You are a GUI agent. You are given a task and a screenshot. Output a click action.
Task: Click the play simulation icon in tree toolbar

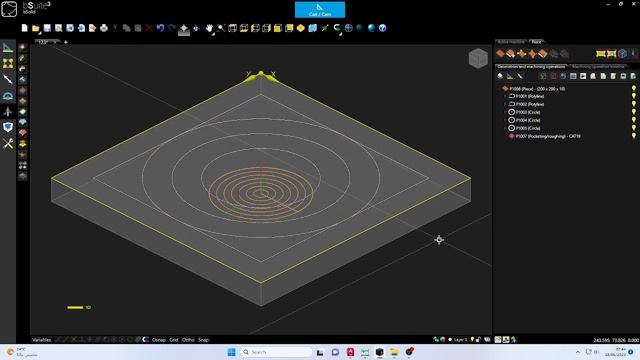coord(583,76)
